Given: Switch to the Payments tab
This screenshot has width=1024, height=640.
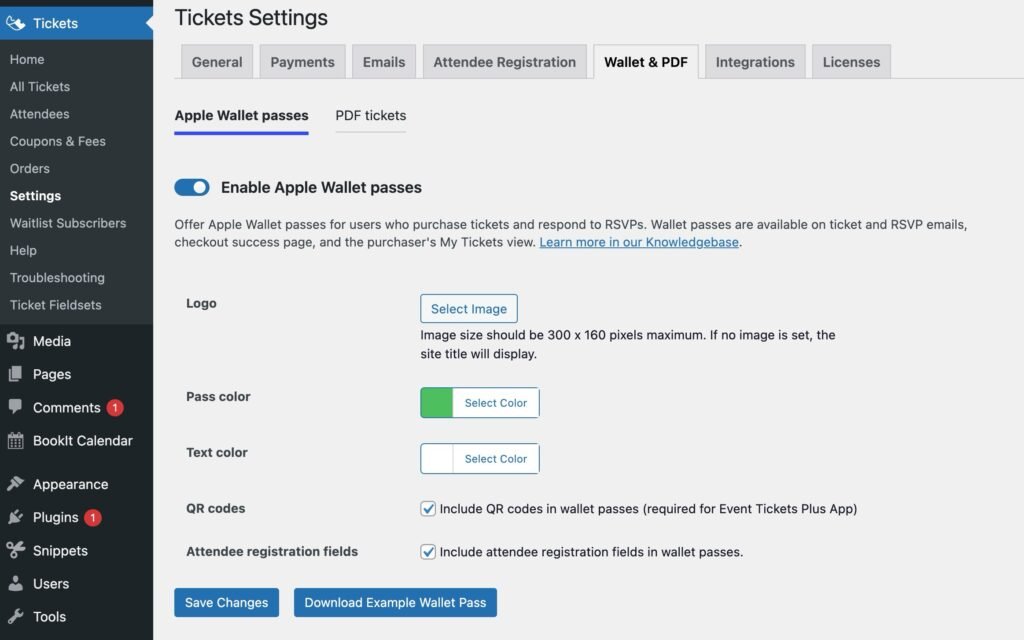Looking at the screenshot, I should [302, 61].
